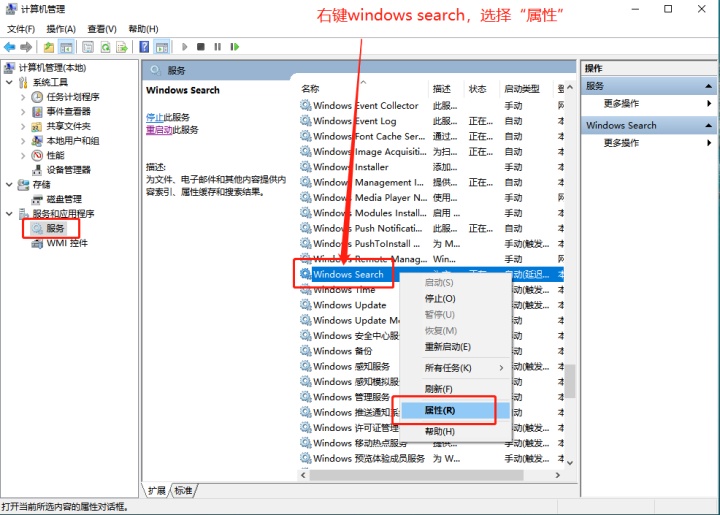Switch to the 扩展 tab
This screenshot has width=720, height=515.
[x=157, y=491]
